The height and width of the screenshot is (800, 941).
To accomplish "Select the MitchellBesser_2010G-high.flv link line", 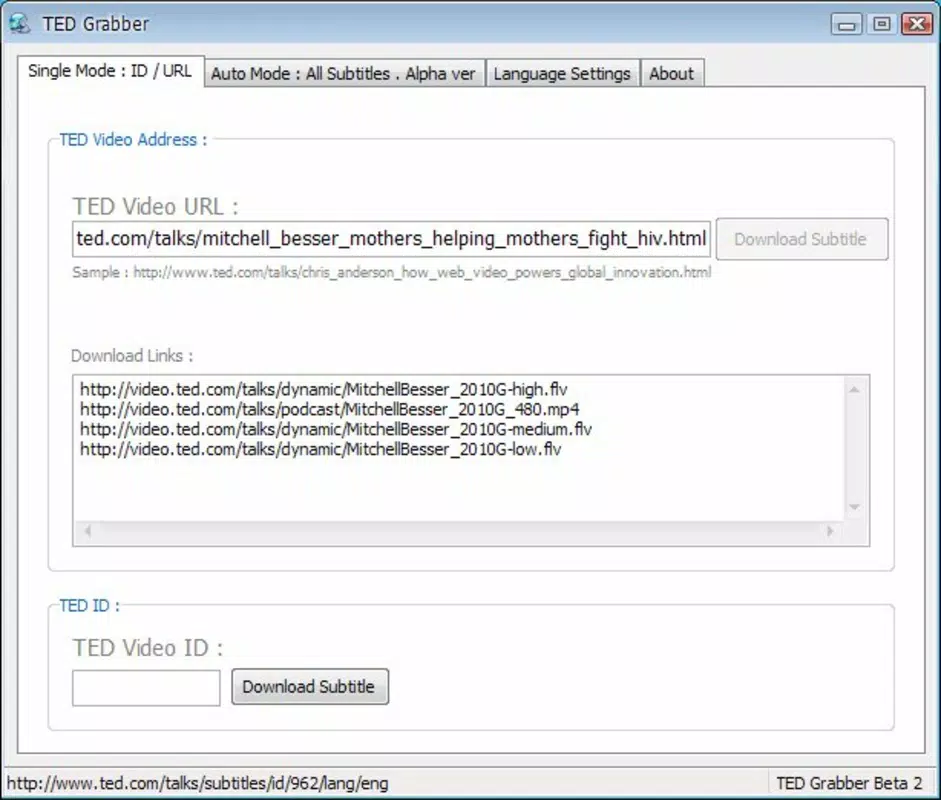I will [x=323, y=389].
